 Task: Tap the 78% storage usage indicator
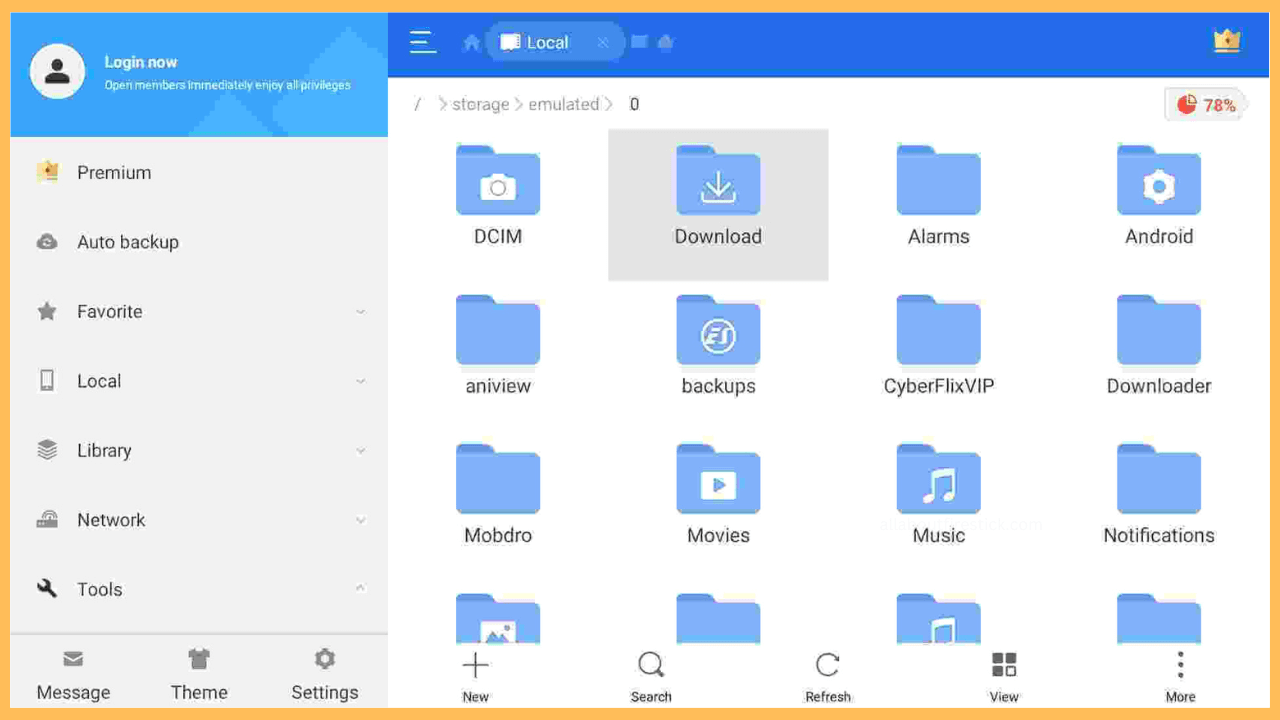click(x=1205, y=103)
